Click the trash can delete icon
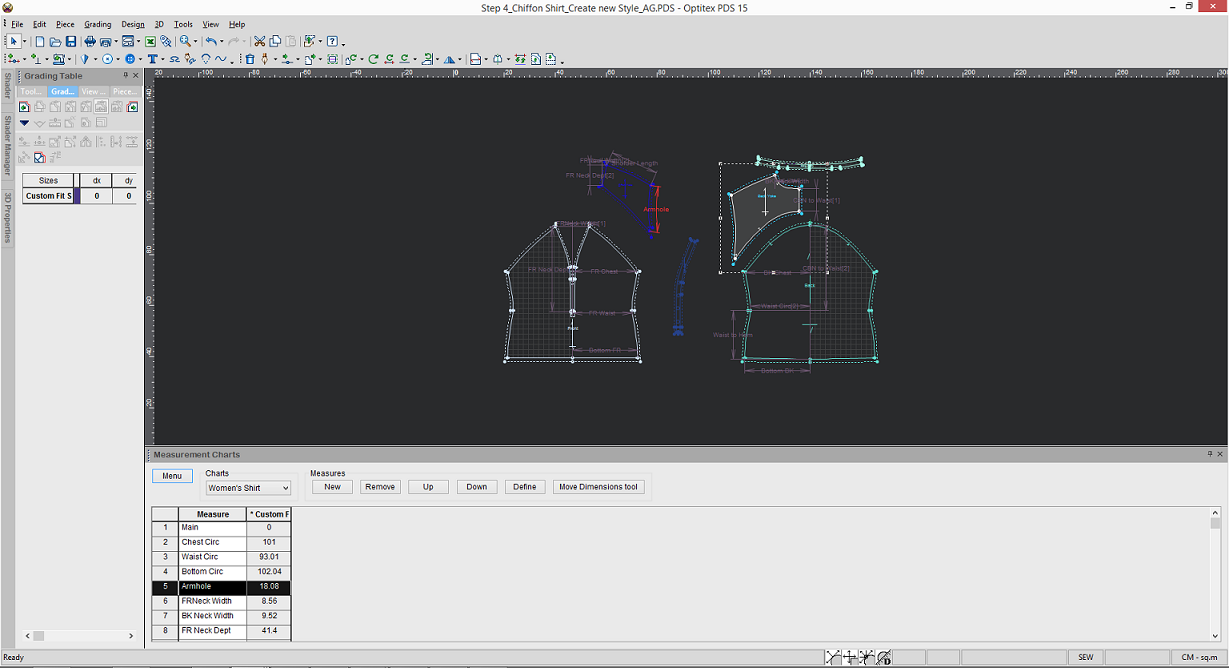The height and width of the screenshot is (668, 1229). pyautogui.click(x=250, y=59)
